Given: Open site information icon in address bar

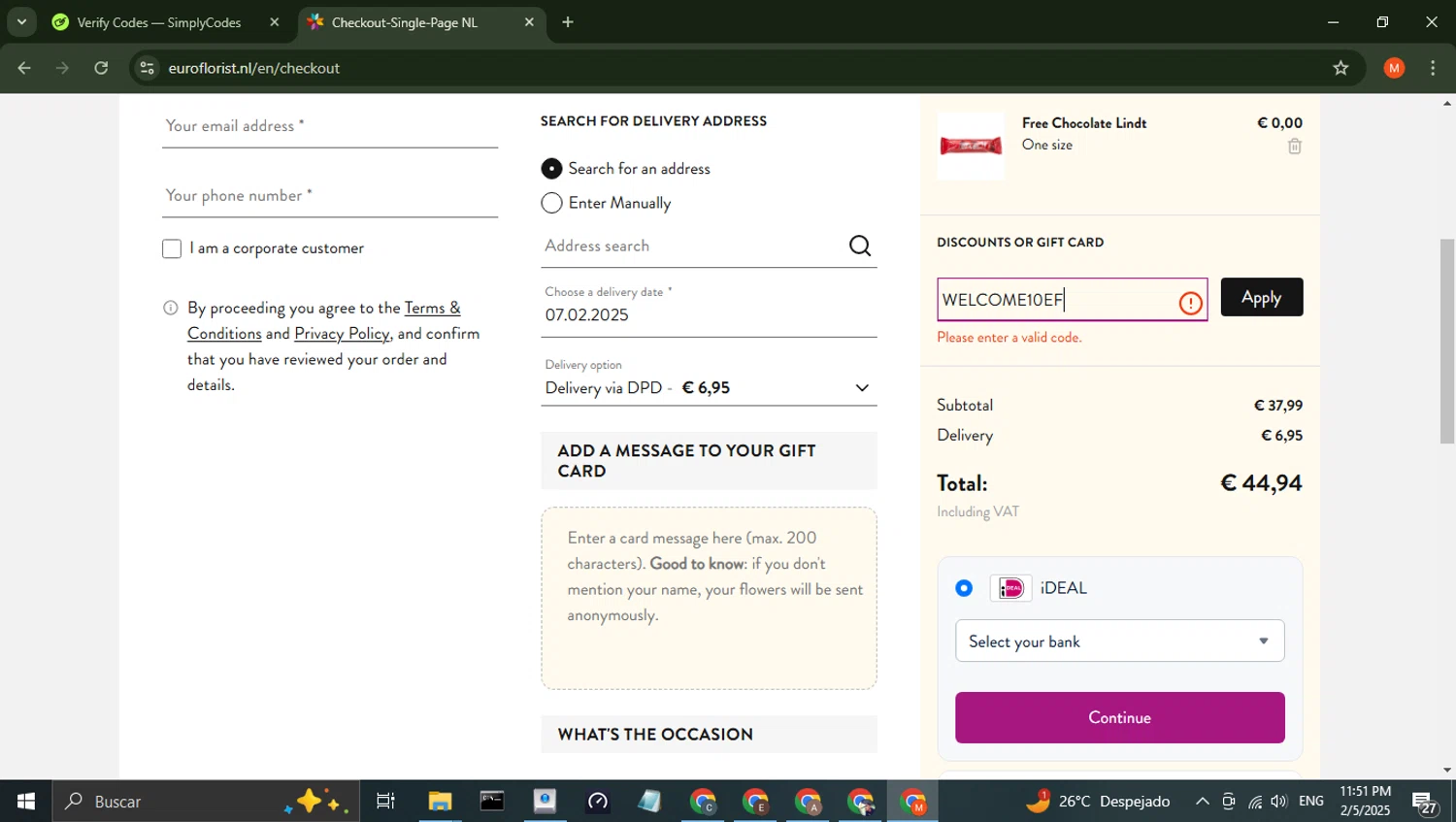Looking at the screenshot, I should 147,68.
